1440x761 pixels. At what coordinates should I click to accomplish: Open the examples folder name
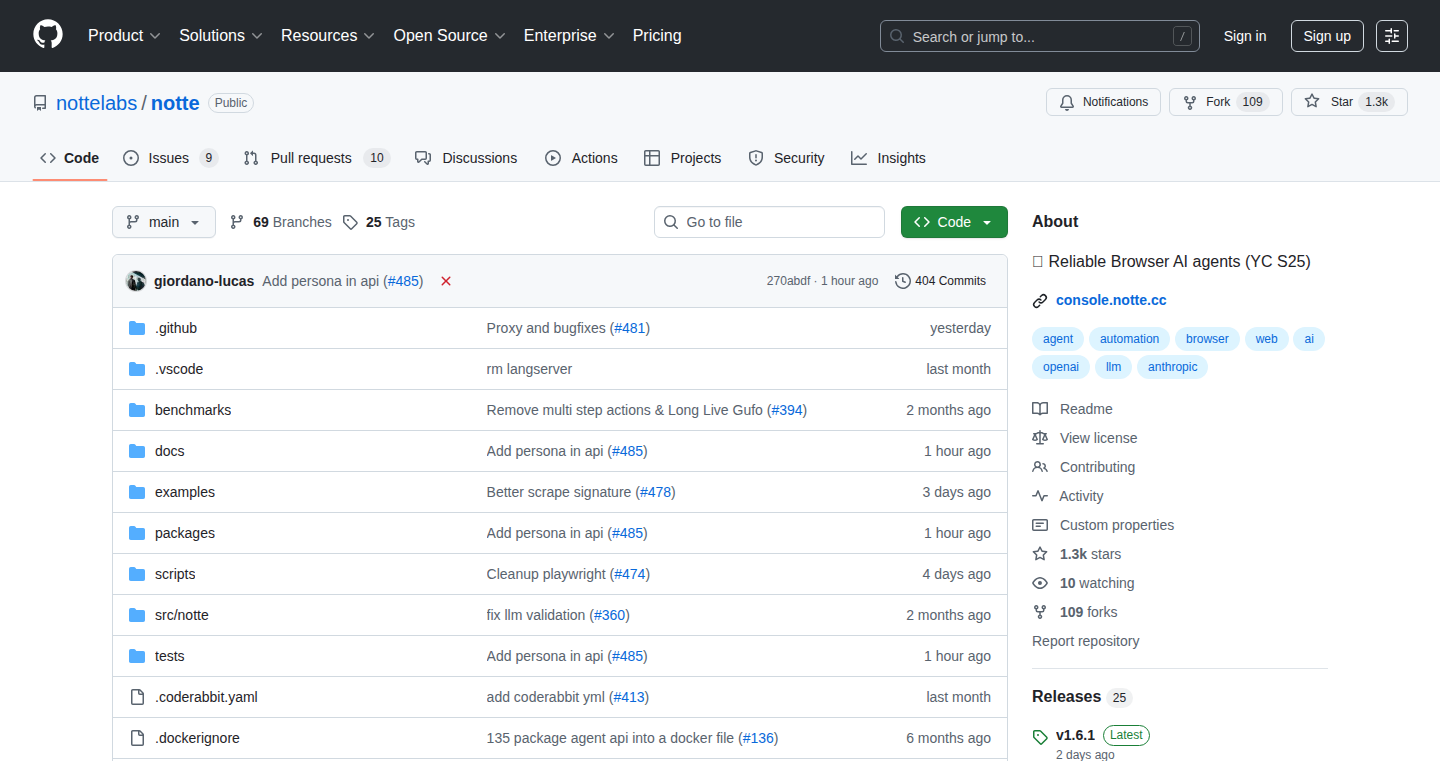tap(185, 492)
